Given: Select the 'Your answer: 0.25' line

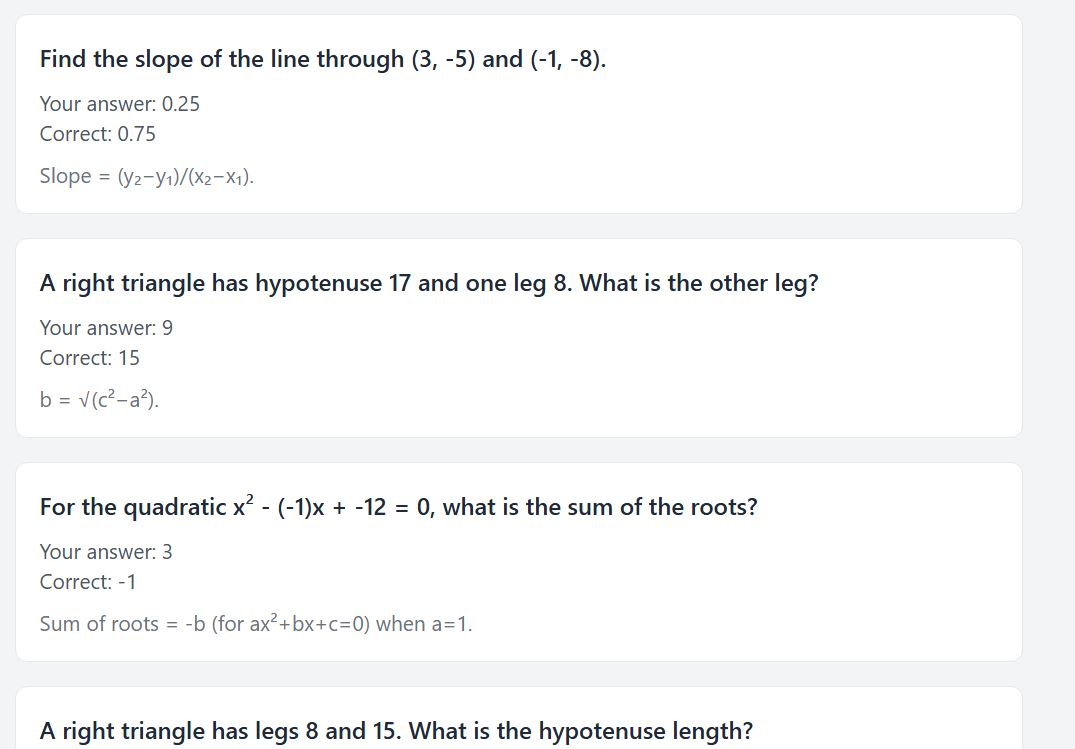Looking at the screenshot, I should click(x=120, y=104).
